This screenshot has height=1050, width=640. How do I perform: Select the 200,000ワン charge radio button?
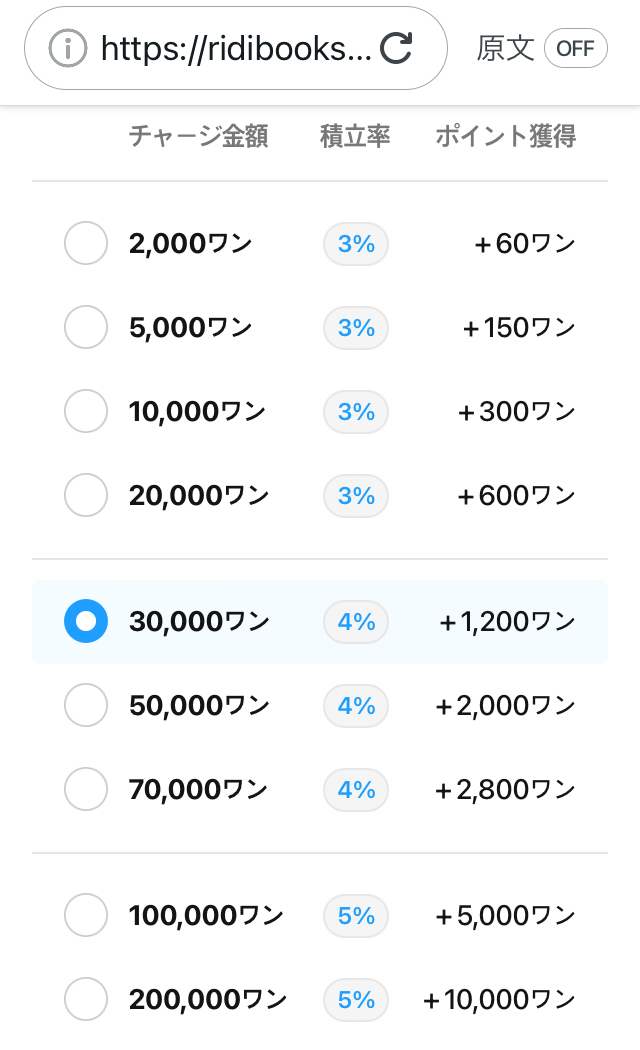coord(86,999)
